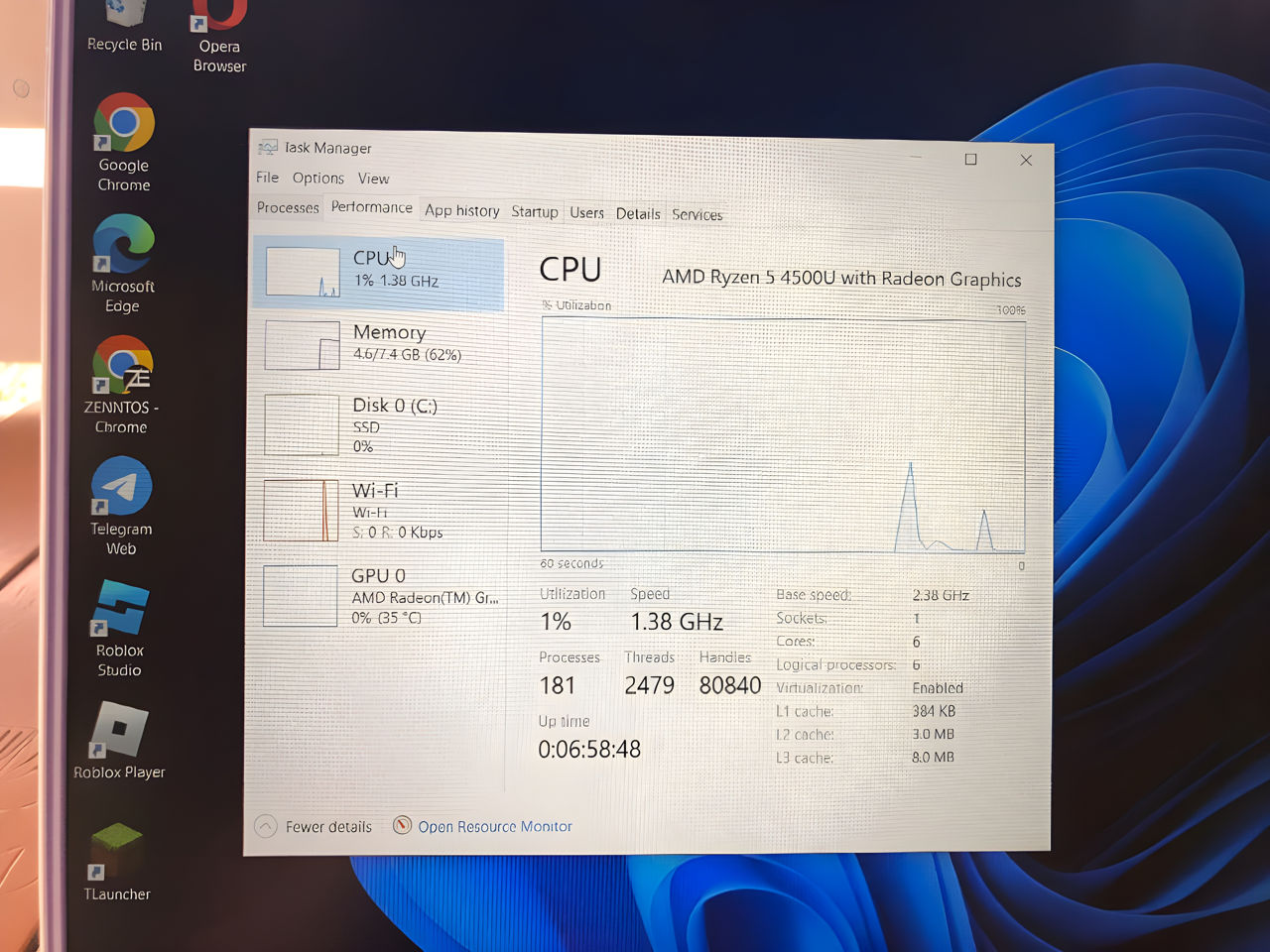The image size is (1270, 952).
Task: Switch to the Processes tab
Action: click(288, 207)
